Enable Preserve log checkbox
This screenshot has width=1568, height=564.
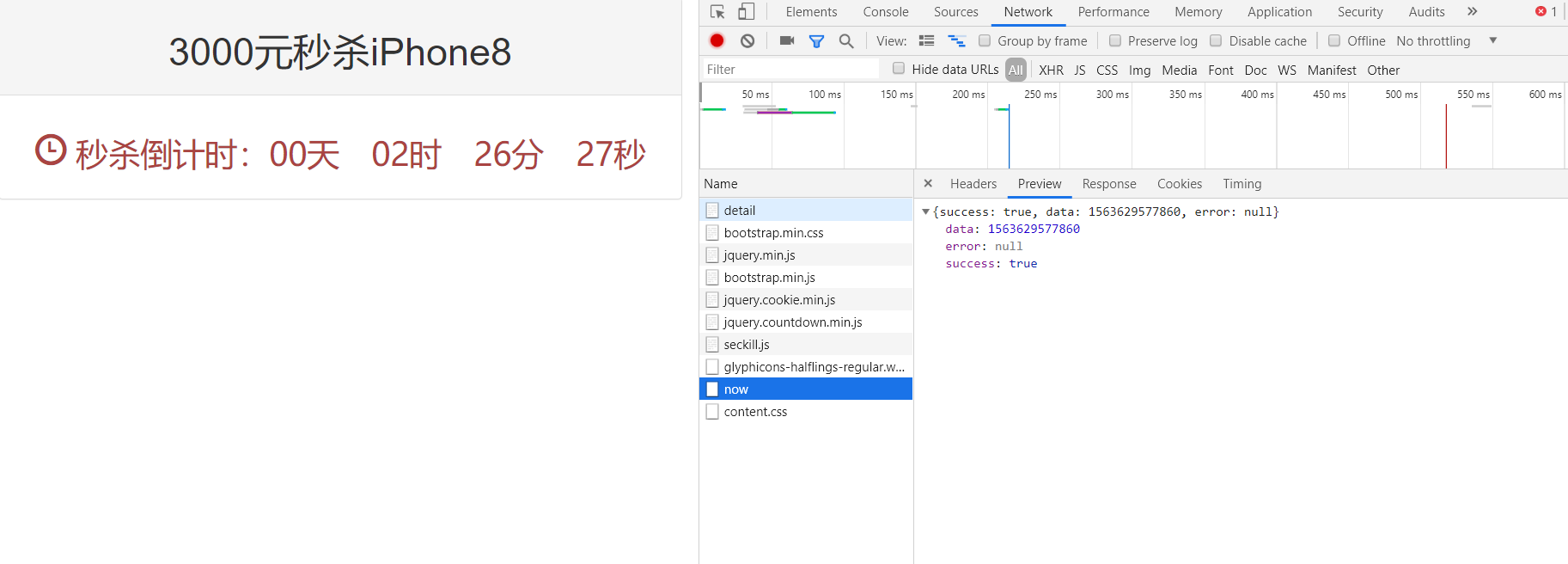point(1115,40)
